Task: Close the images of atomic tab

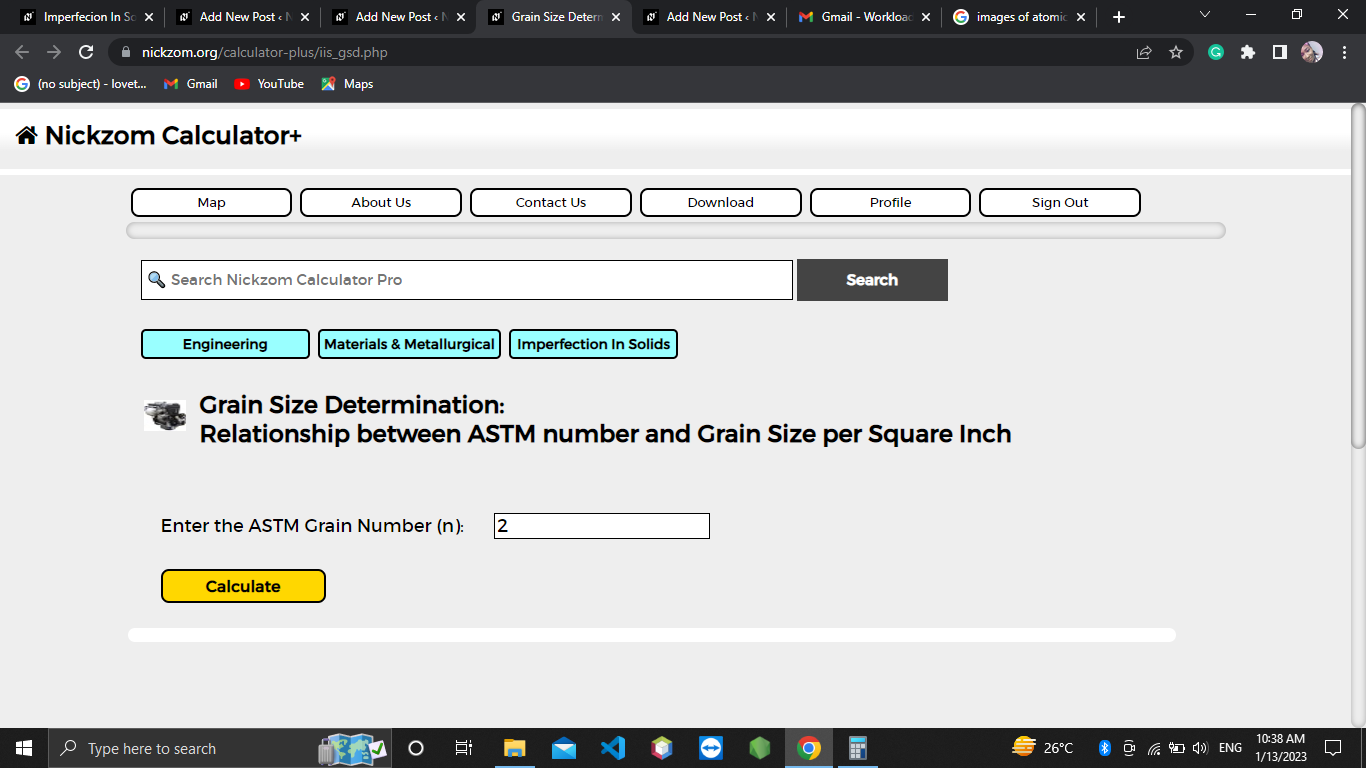Action: pos(1080,17)
